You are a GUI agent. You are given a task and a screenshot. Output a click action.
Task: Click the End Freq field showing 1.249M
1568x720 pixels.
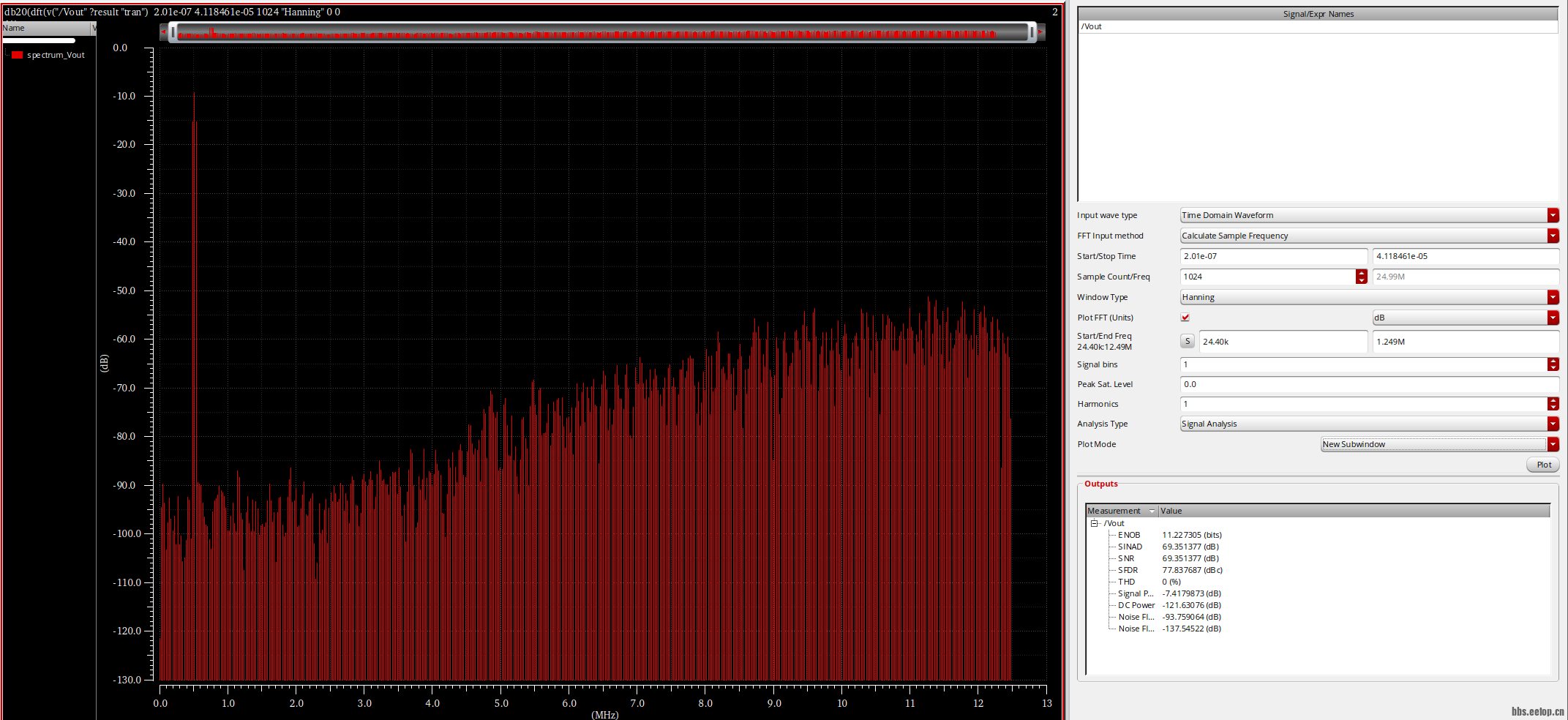tap(1466, 342)
